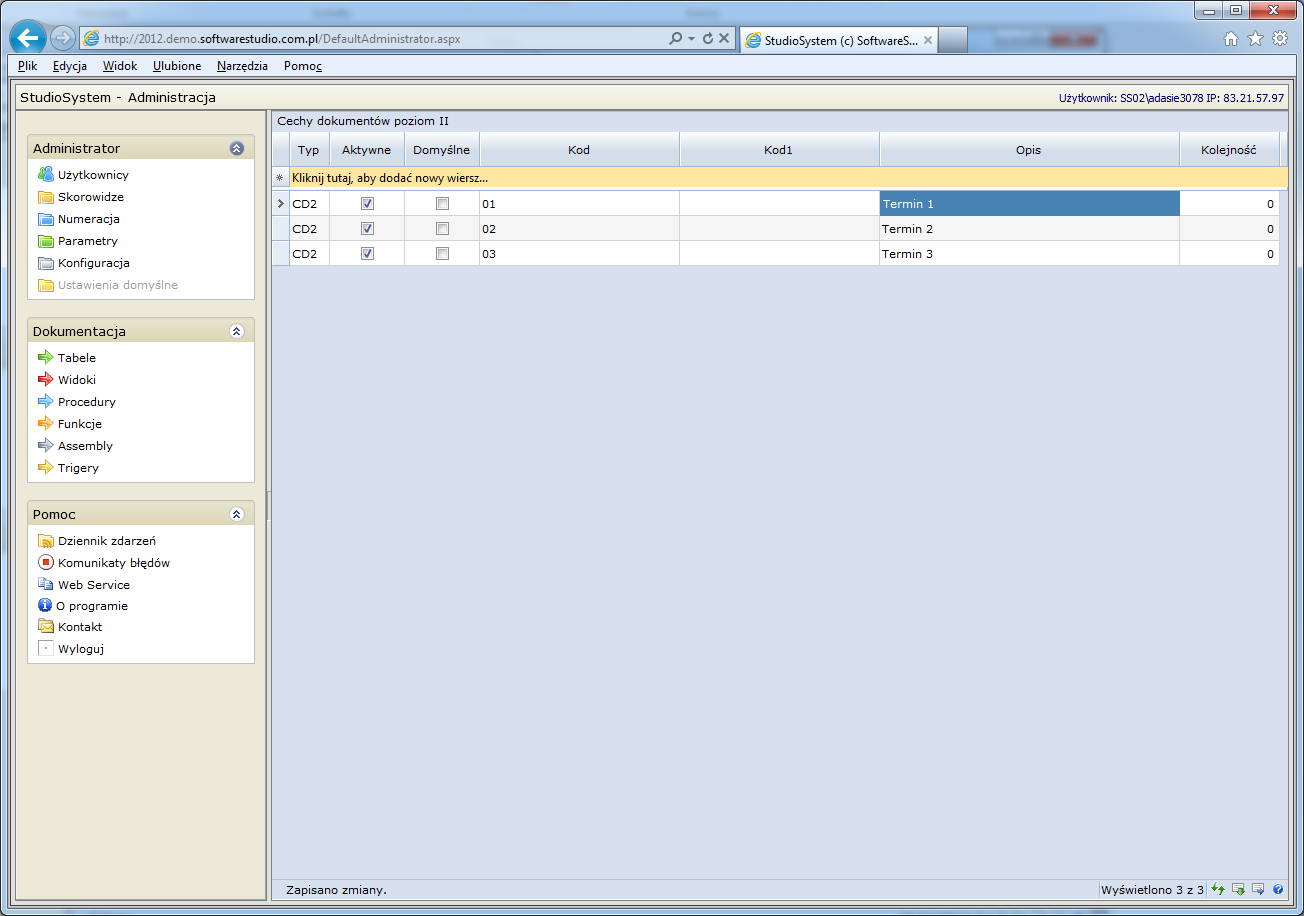Click the green refresh arrows icon in status bar

click(x=1218, y=889)
